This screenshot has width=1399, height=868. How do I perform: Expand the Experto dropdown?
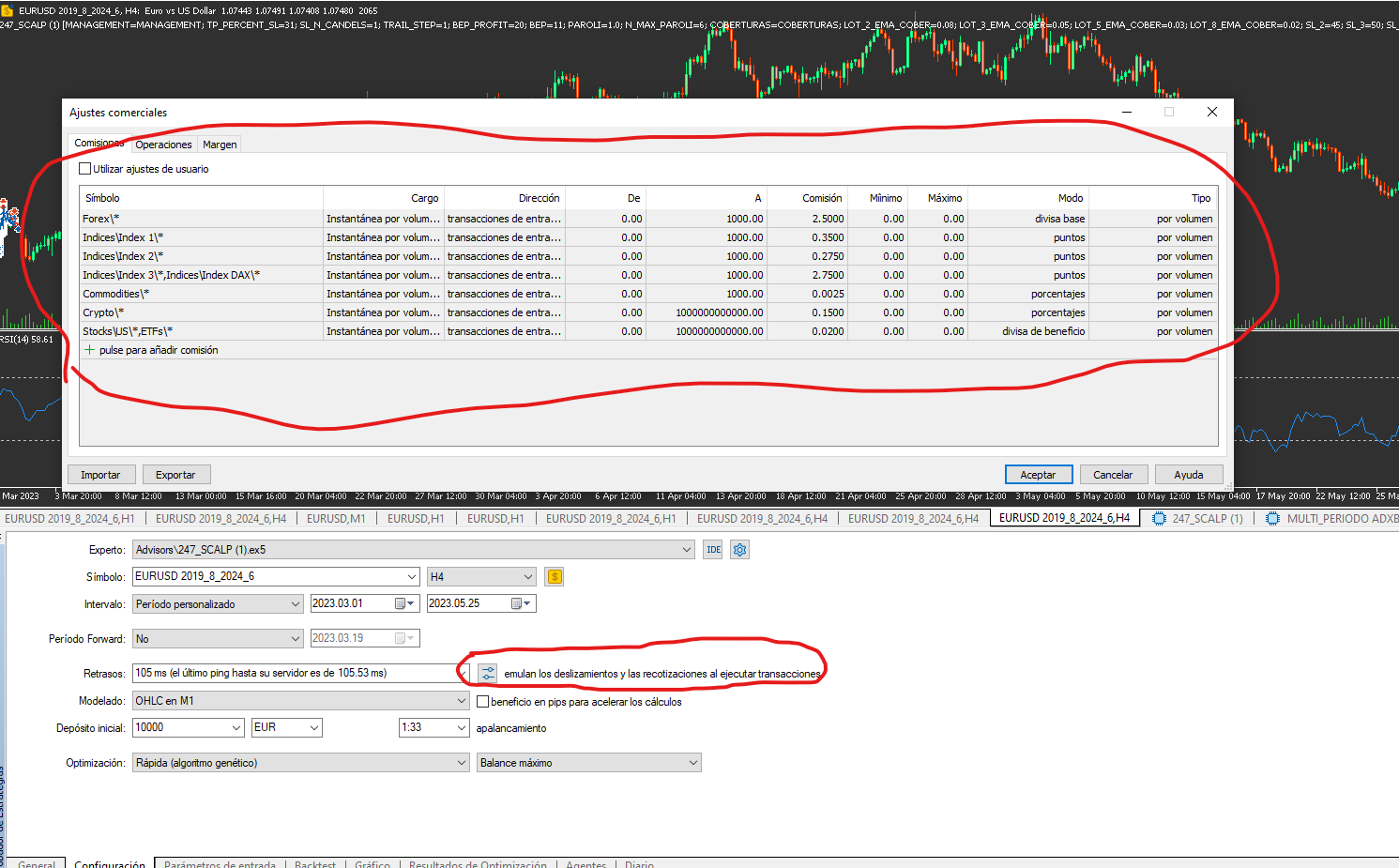[x=688, y=550]
